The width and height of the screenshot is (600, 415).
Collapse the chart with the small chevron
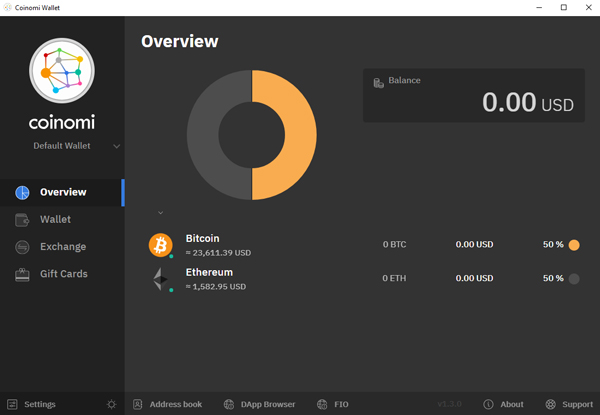pos(161,213)
